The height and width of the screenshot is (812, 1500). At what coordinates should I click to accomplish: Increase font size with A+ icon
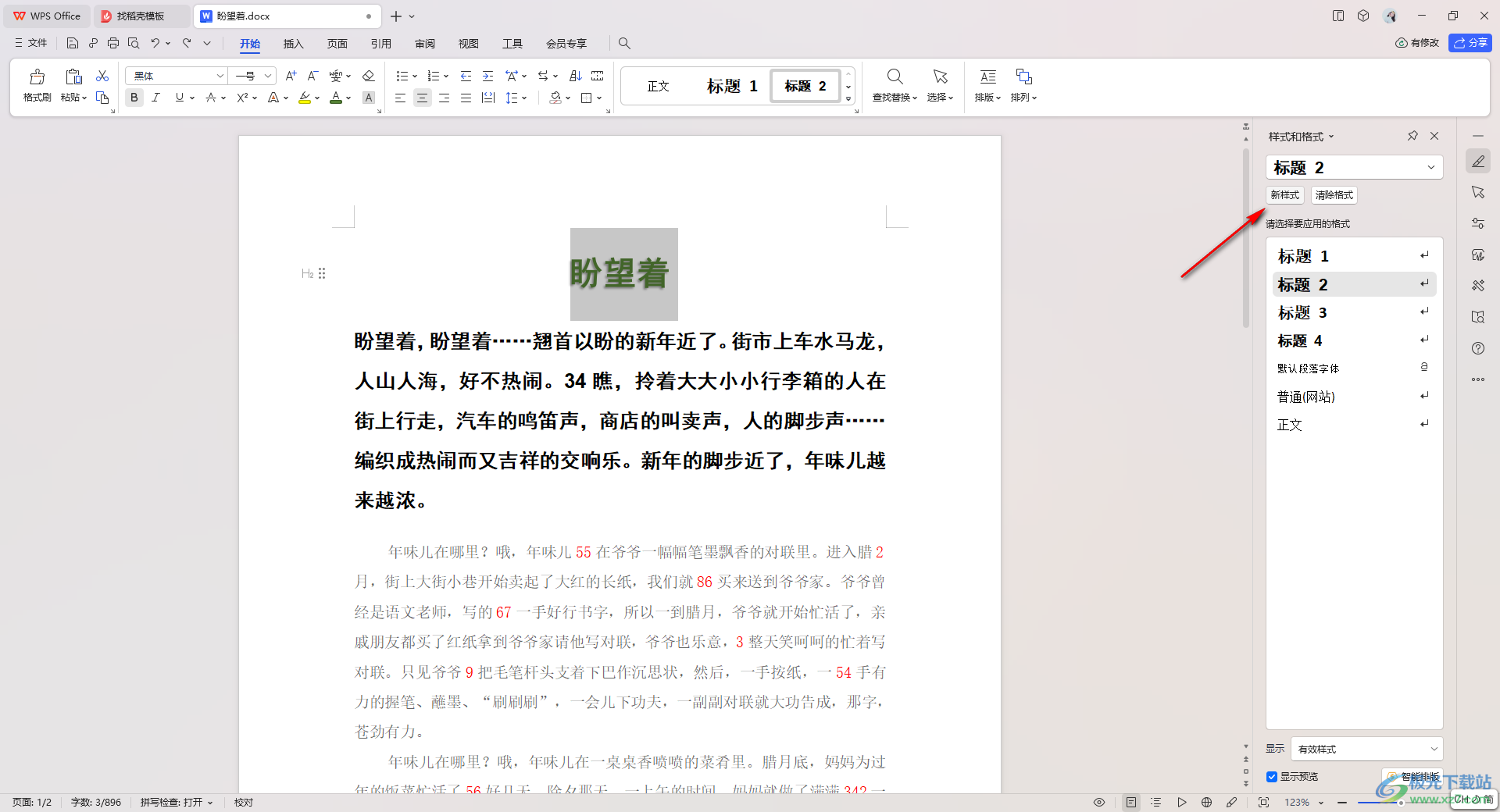(291, 76)
